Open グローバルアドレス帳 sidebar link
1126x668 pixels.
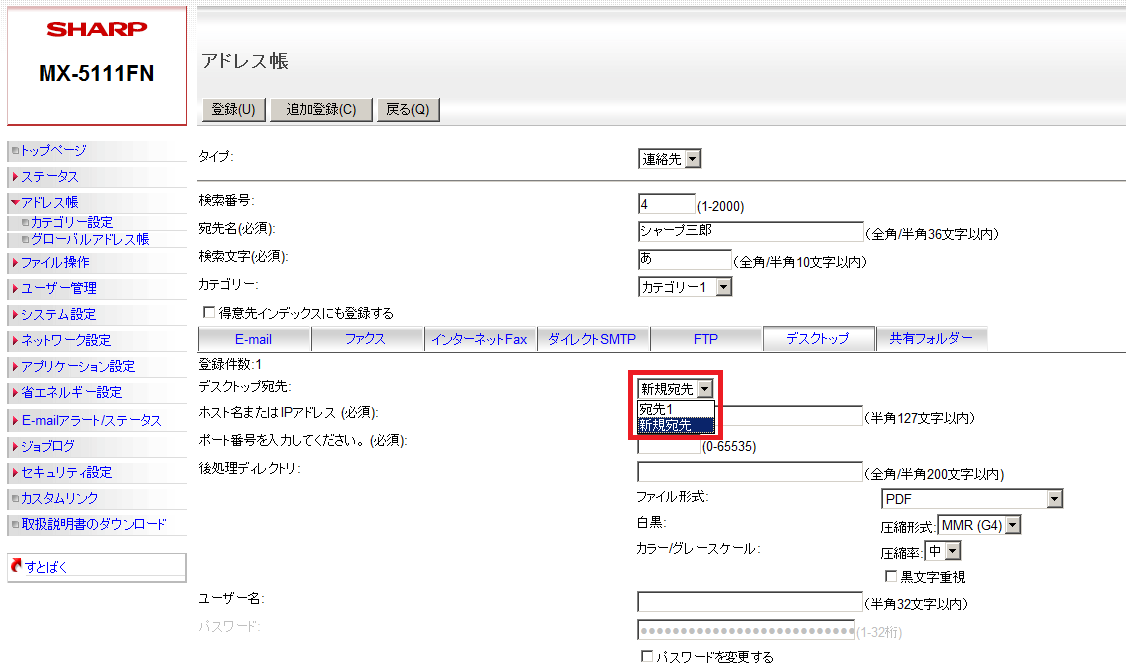(x=89, y=239)
